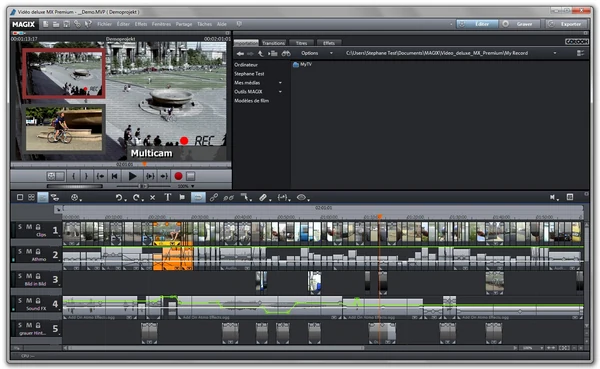Switch to the Transitions tab
The width and height of the screenshot is (600, 369).
point(273,43)
